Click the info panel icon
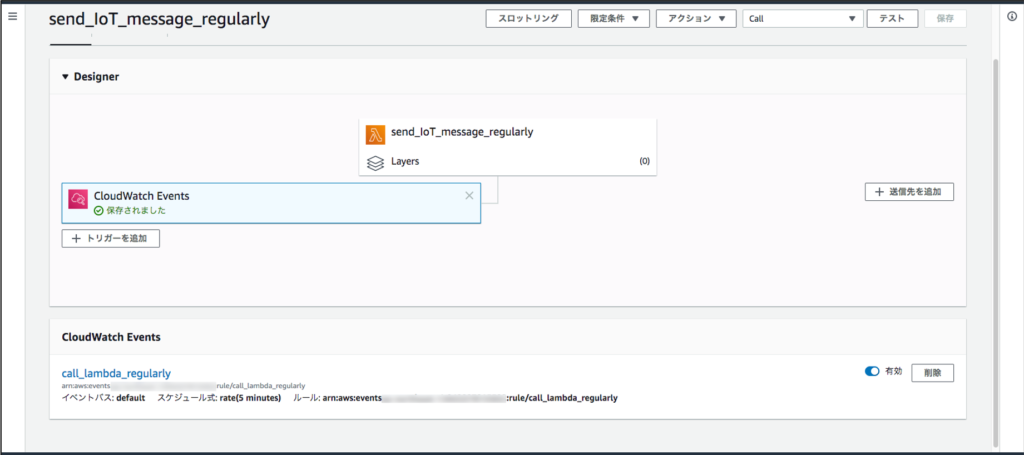The width and height of the screenshot is (1024, 455). point(1010,18)
